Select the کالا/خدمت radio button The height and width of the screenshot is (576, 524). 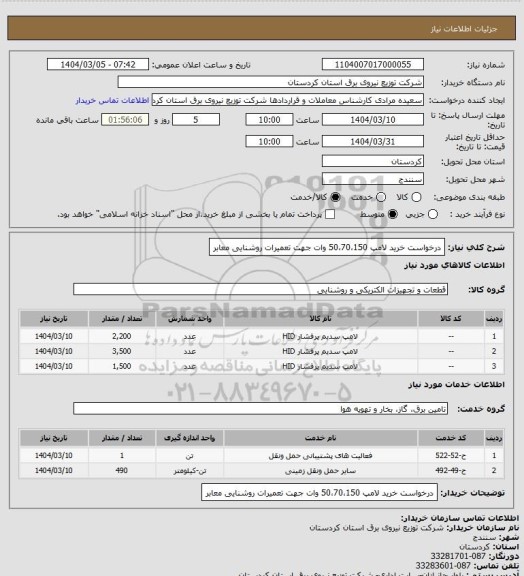coord(335,197)
